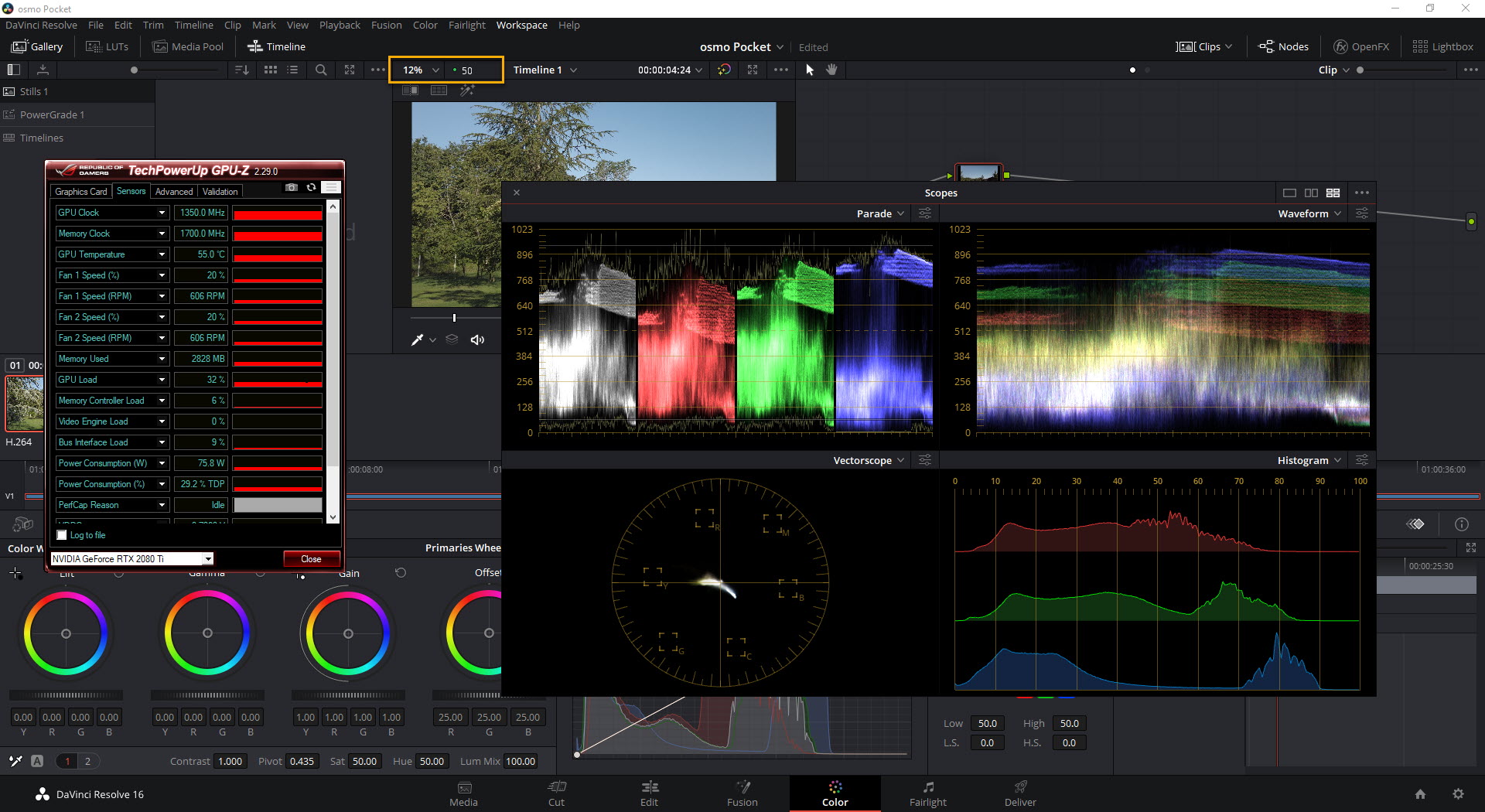
Task: Switch to GPU-Z Advanced tab
Action: 174,191
